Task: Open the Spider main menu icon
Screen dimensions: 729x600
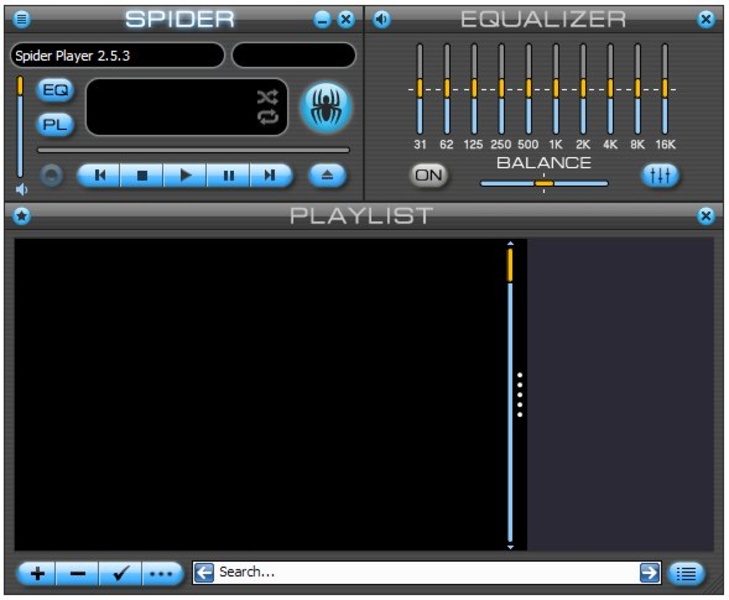Action: 21,19
